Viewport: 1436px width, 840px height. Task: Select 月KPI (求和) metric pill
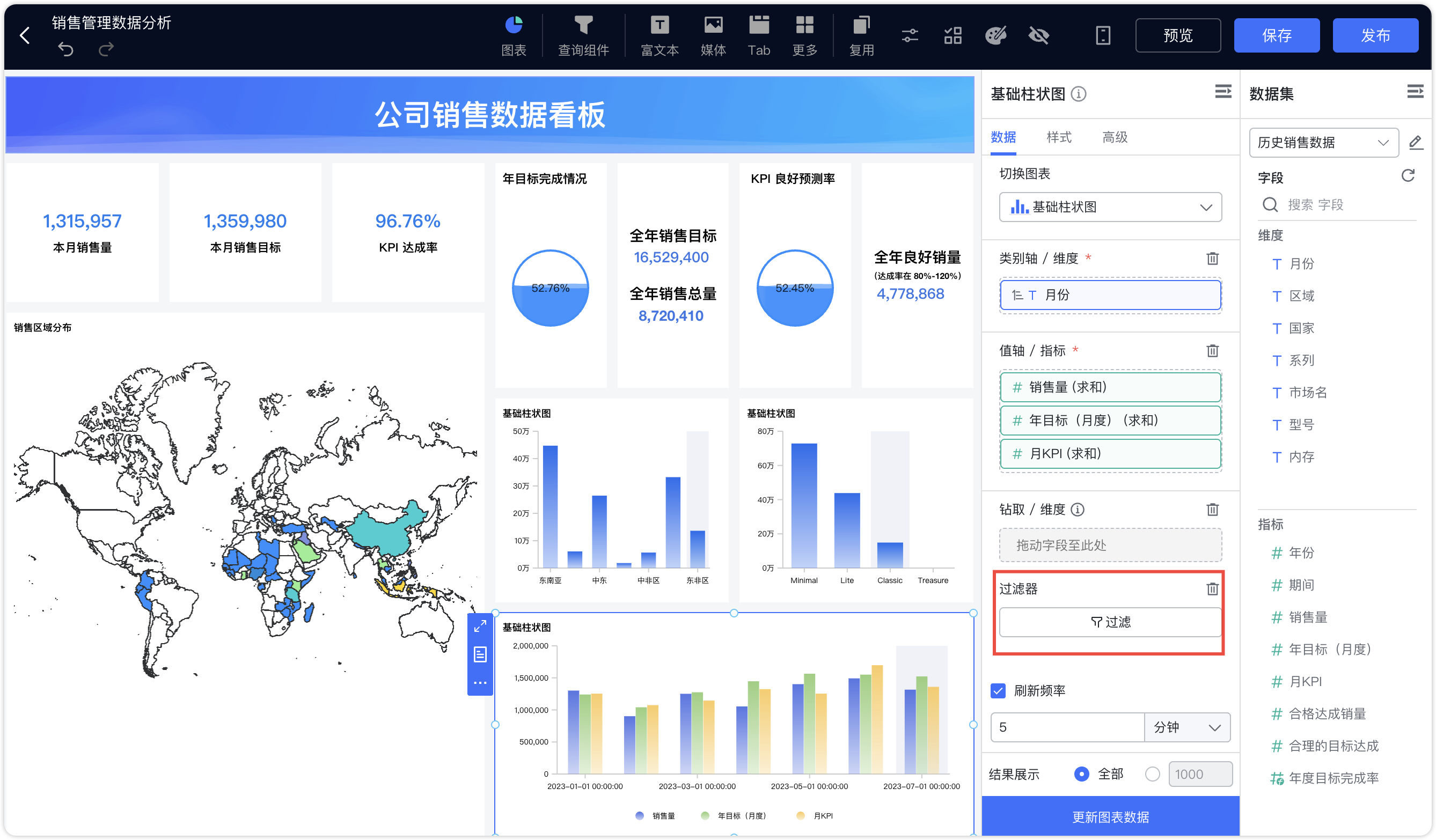[1110, 453]
